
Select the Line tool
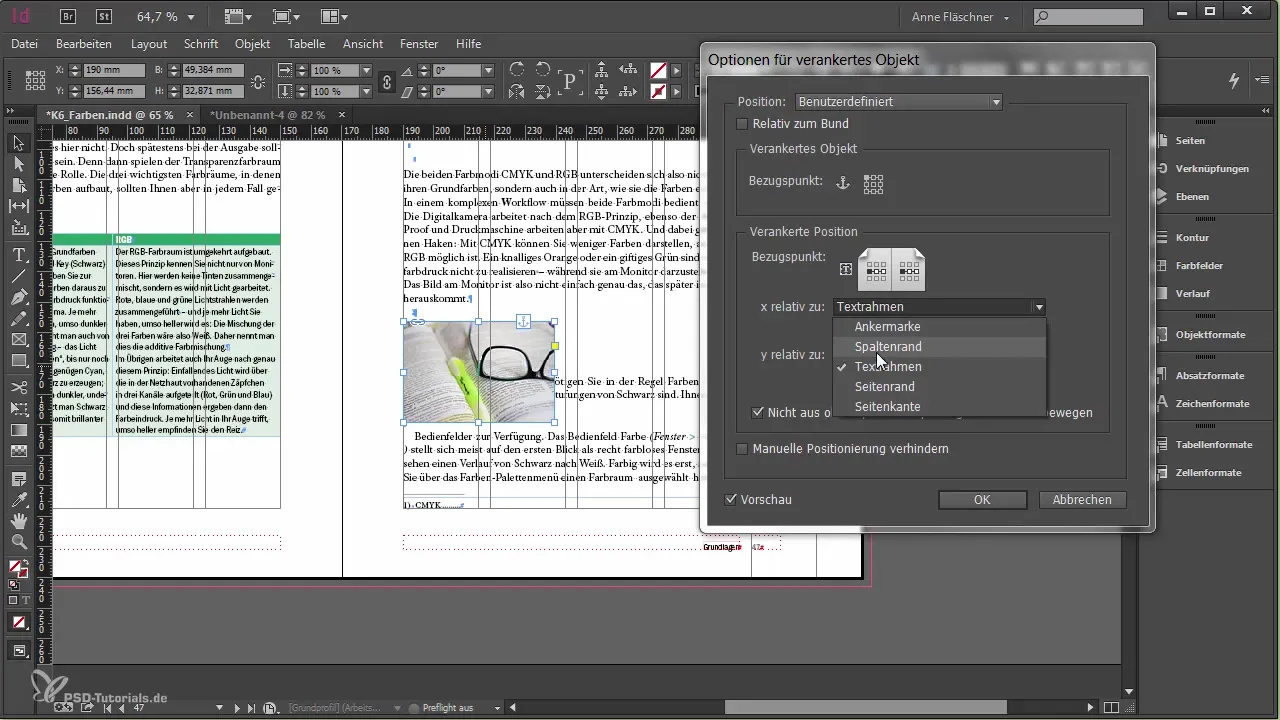[x=18, y=276]
